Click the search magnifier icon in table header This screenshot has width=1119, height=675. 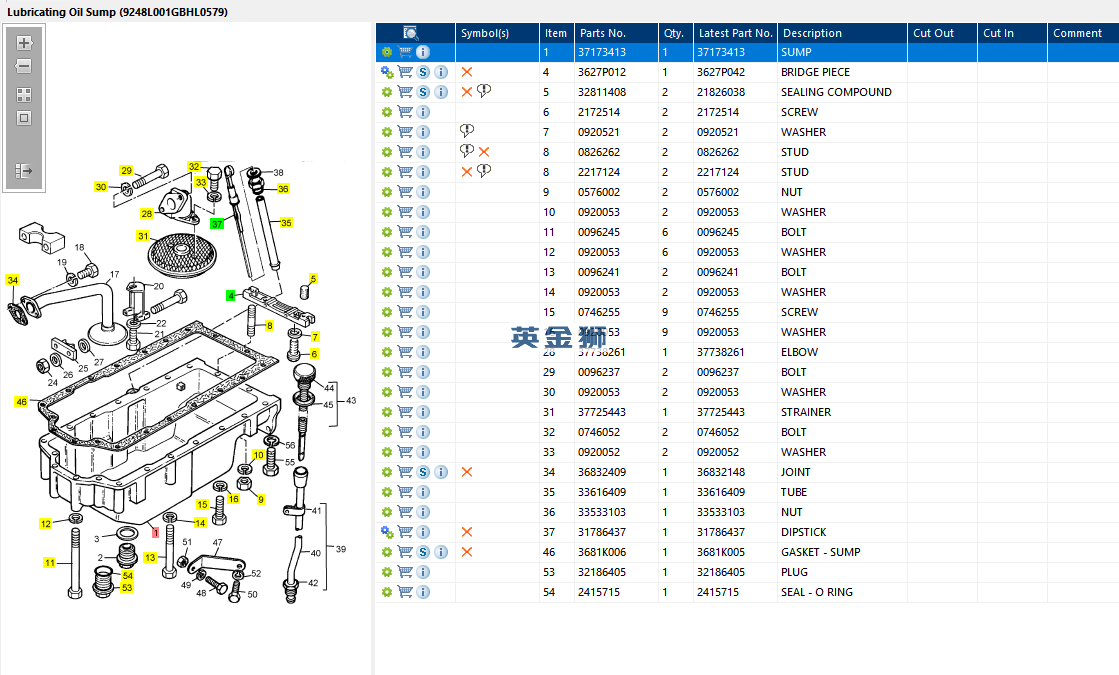point(411,33)
